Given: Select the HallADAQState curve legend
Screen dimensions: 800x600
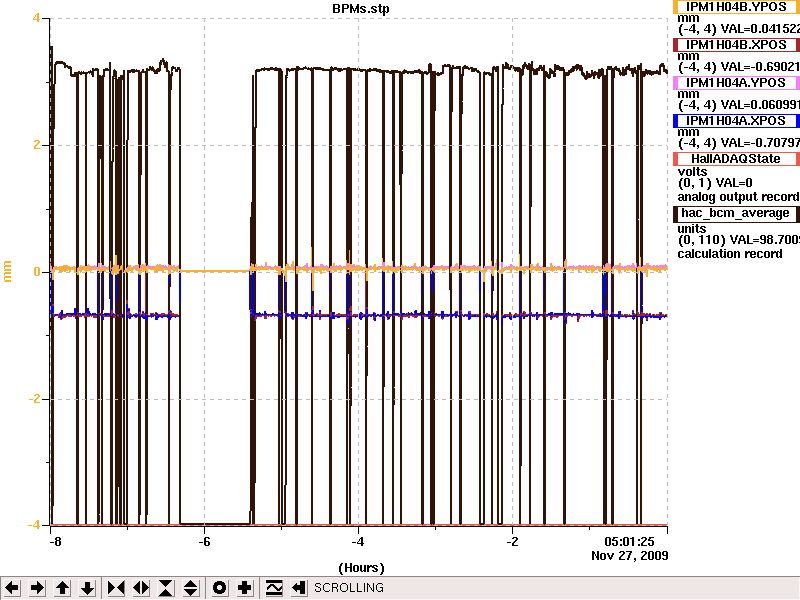Looking at the screenshot, I should coord(736,159).
